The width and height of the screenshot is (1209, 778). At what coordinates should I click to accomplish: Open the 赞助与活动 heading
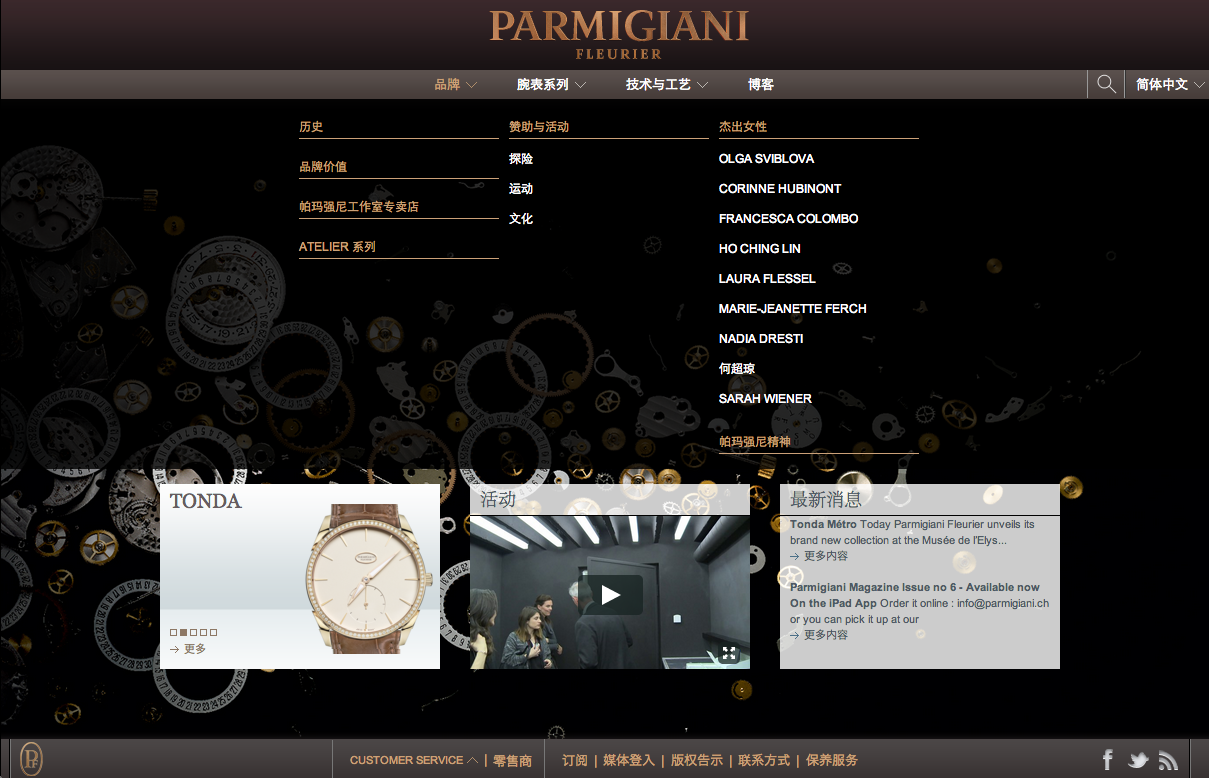click(539, 127)
